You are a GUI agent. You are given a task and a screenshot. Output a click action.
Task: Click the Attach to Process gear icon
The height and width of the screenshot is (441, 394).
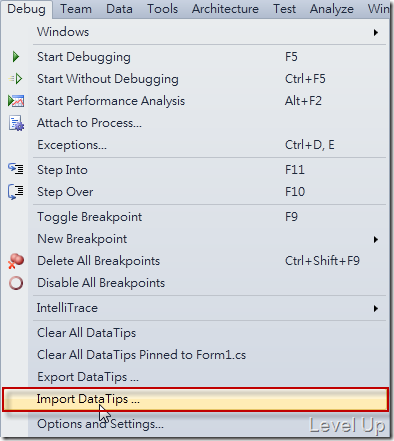(x=16, y=123)
